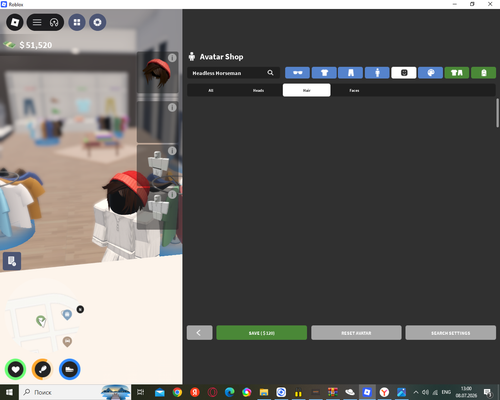Switch input language via ENG indicator
Image resolution: width=500 pixels, height=400 pixels.
[x=446, y=392]
